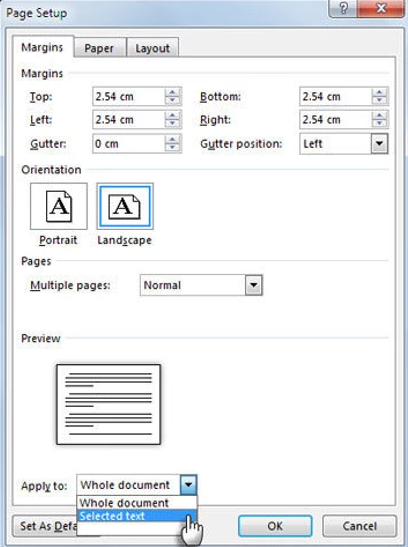Decrease the Right margin with down arrow
This screenshot has width=408, height=547.
pos(379,124)
